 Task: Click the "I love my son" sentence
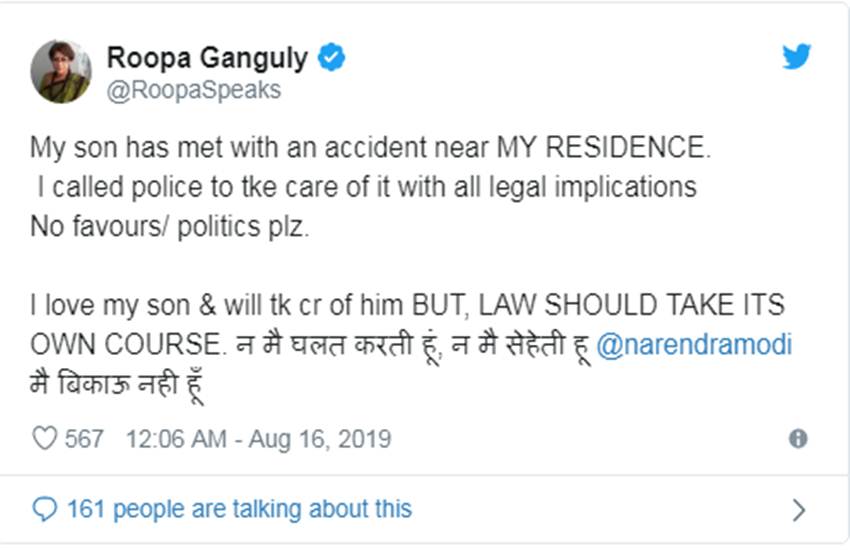tap(407, 305)
